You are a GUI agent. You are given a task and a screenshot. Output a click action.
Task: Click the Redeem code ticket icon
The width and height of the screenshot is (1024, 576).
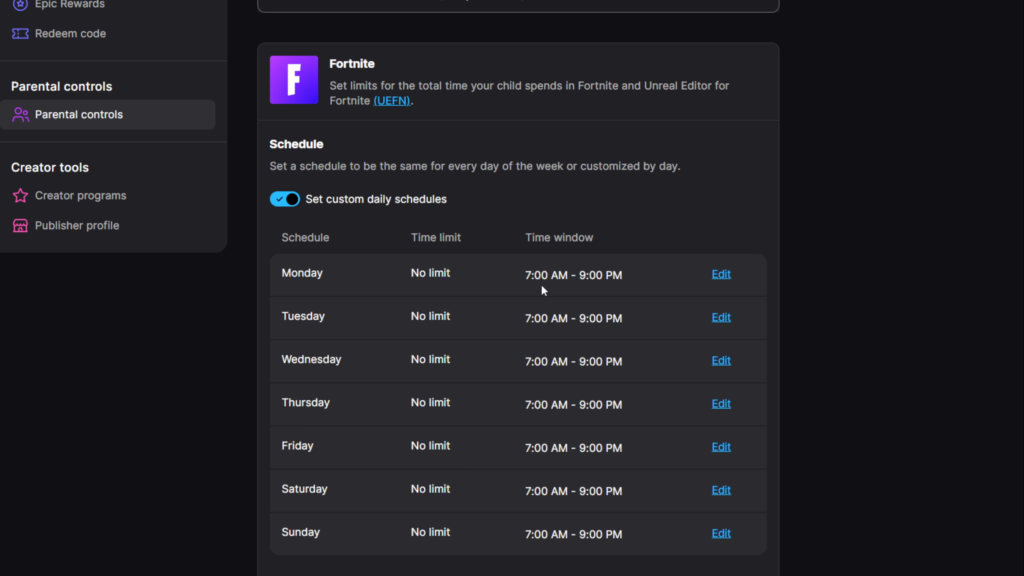point(20,33)
